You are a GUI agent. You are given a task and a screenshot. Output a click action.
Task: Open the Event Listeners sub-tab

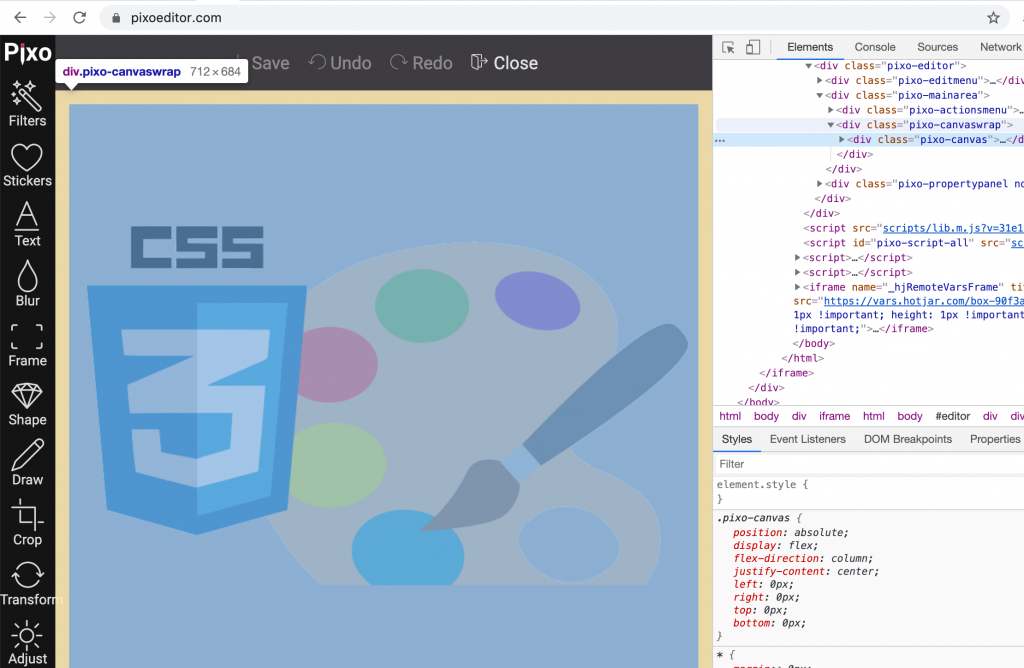point(807,439)
